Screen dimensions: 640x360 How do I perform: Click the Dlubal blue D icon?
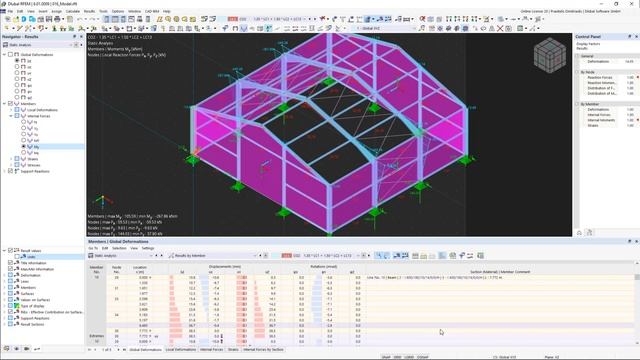coord(24,19)
